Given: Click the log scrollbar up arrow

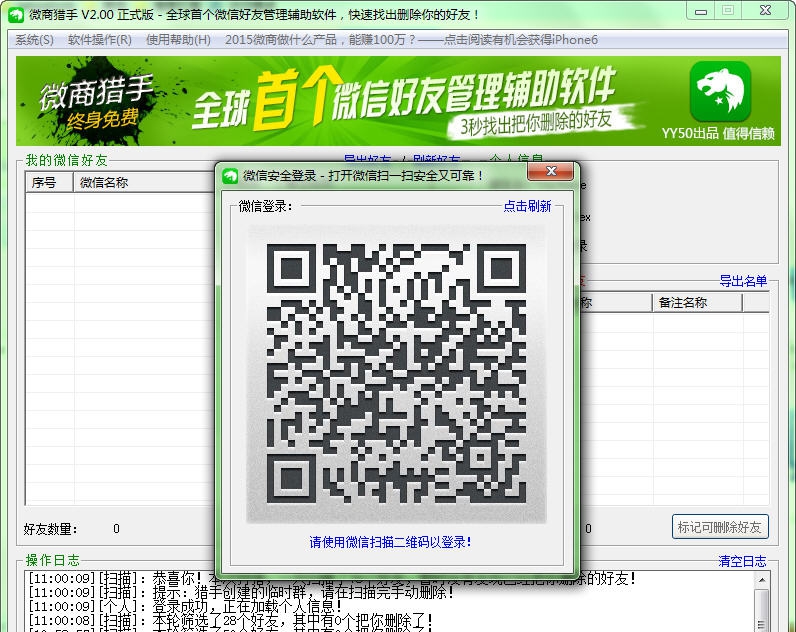Looking at the screenshot, I should coord(762,579).
